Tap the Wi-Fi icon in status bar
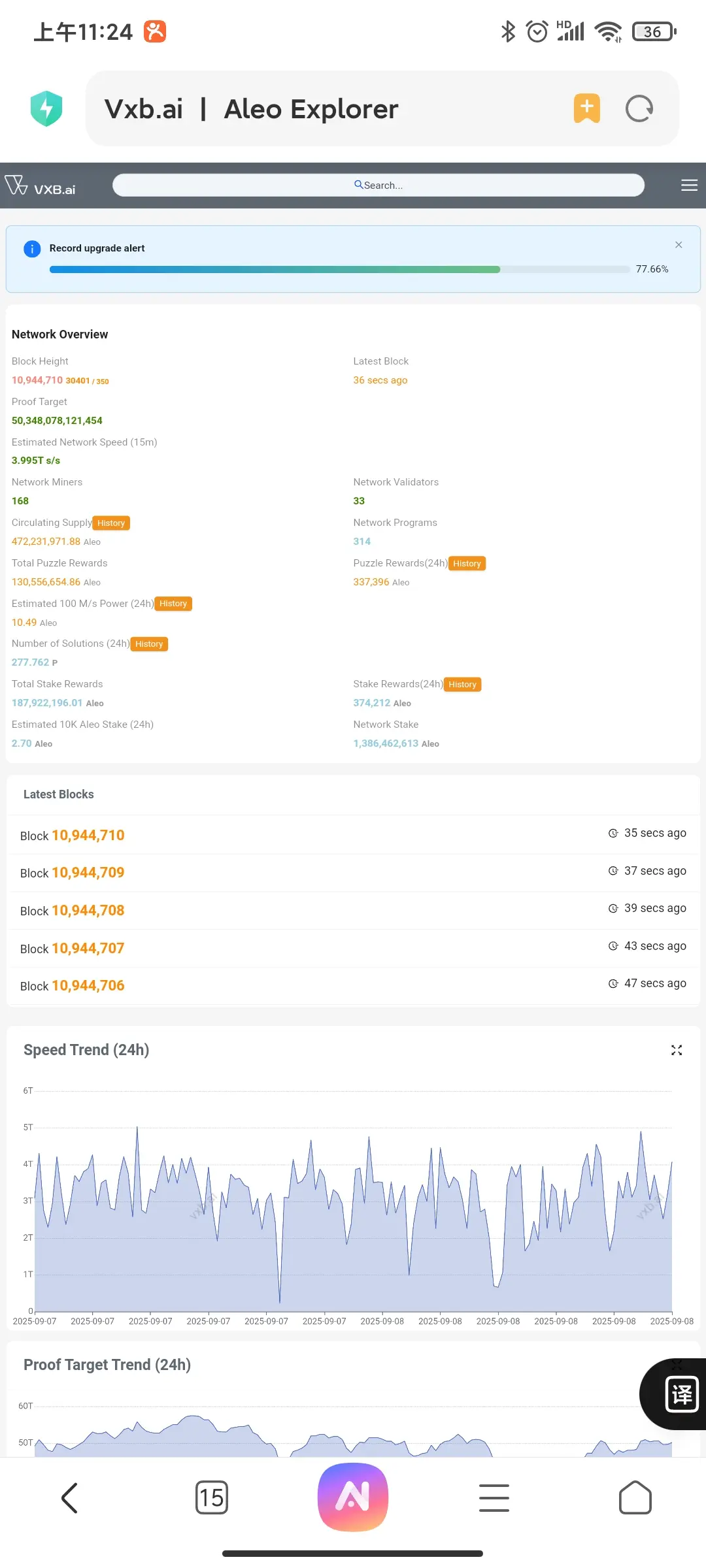The width and height of the screenshot is (706, 1568). click(608, 31)
